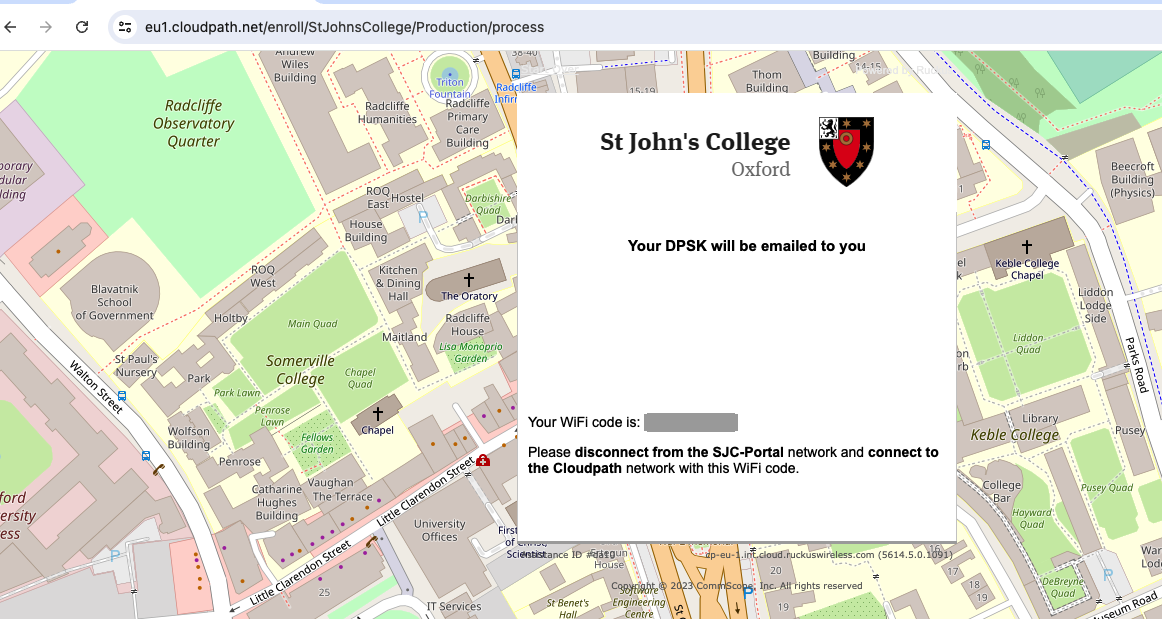Click the 'Parks Road' road label
Image resolution: width=1162 pixels, height=619 pixels.
1135,365
